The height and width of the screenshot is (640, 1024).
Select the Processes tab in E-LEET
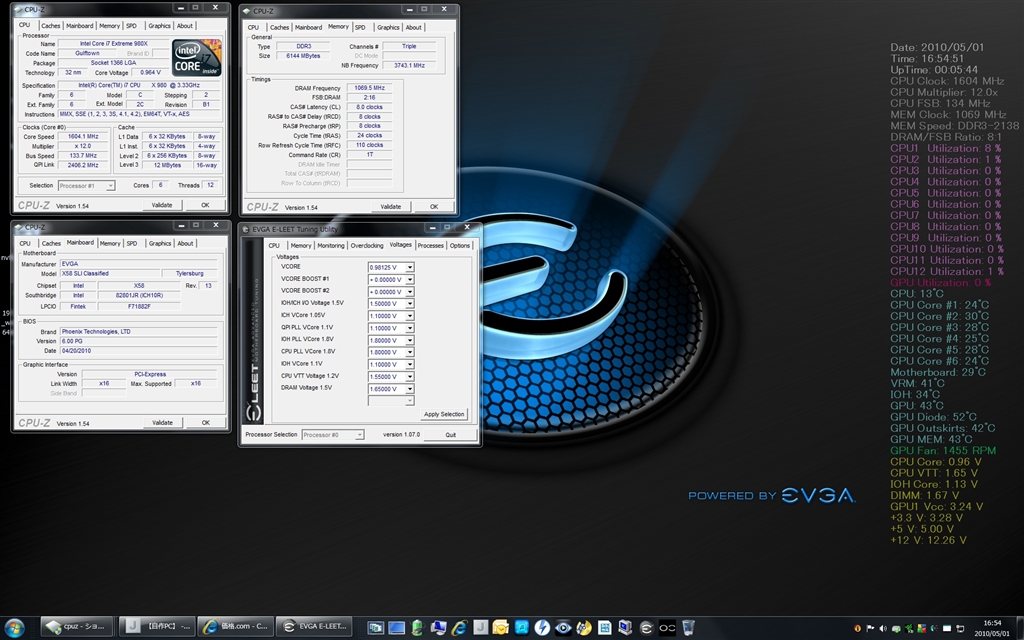pos(430,246)
